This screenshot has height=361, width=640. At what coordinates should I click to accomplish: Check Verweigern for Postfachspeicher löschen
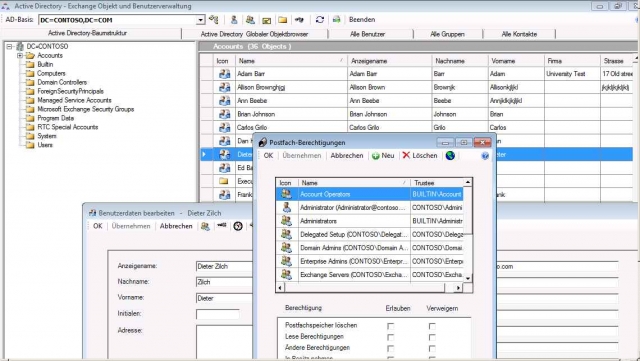pos(432,326)
